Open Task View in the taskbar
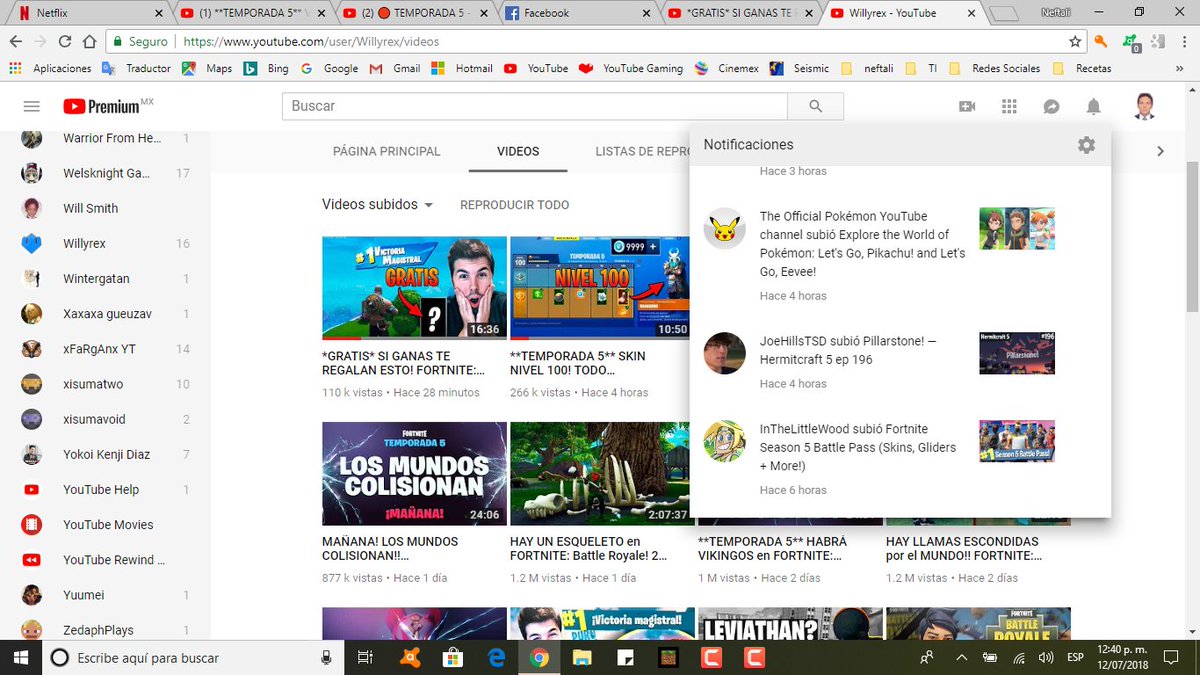The height and width of the screenshot is (675, 1200). click(x=366, y=657)
